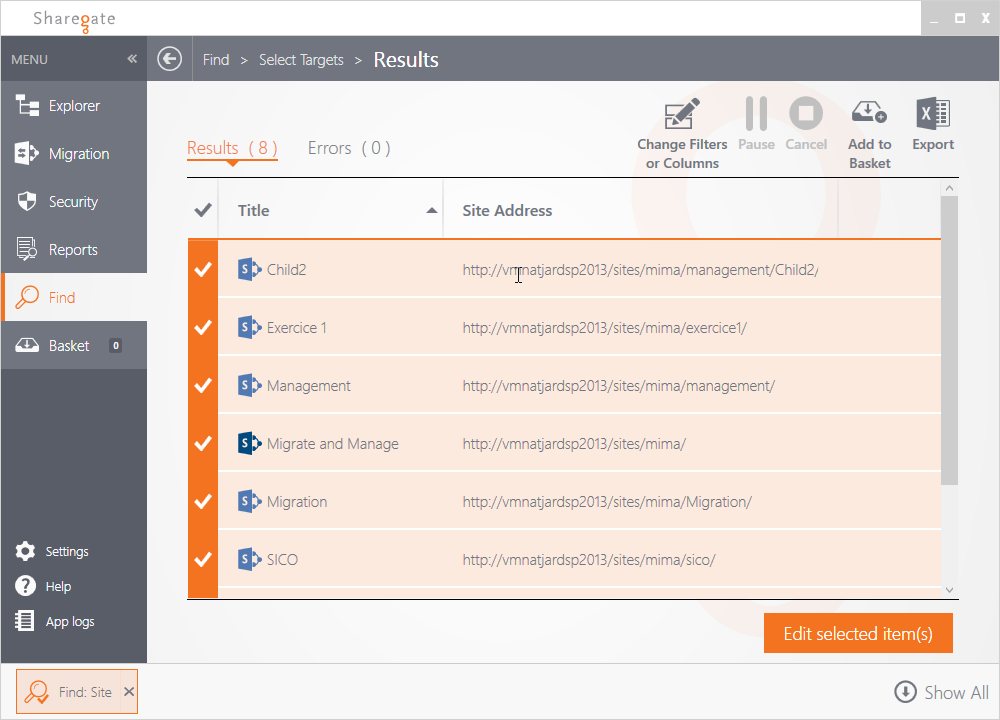
Task: Click the Migrate and Manage title text
Action: tap(332, 444)
